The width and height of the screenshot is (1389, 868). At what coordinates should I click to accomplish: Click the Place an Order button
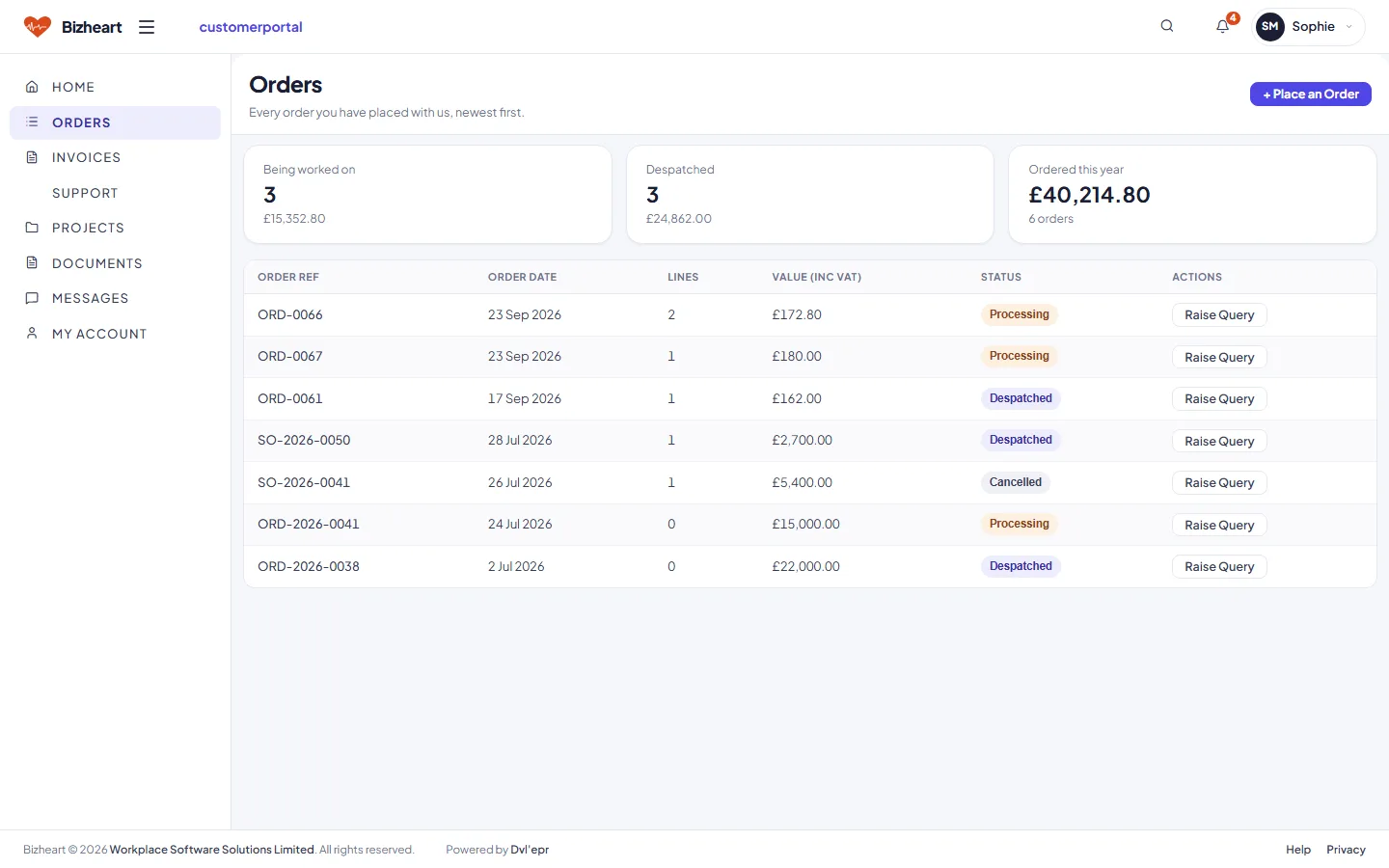pos(1311,94)
